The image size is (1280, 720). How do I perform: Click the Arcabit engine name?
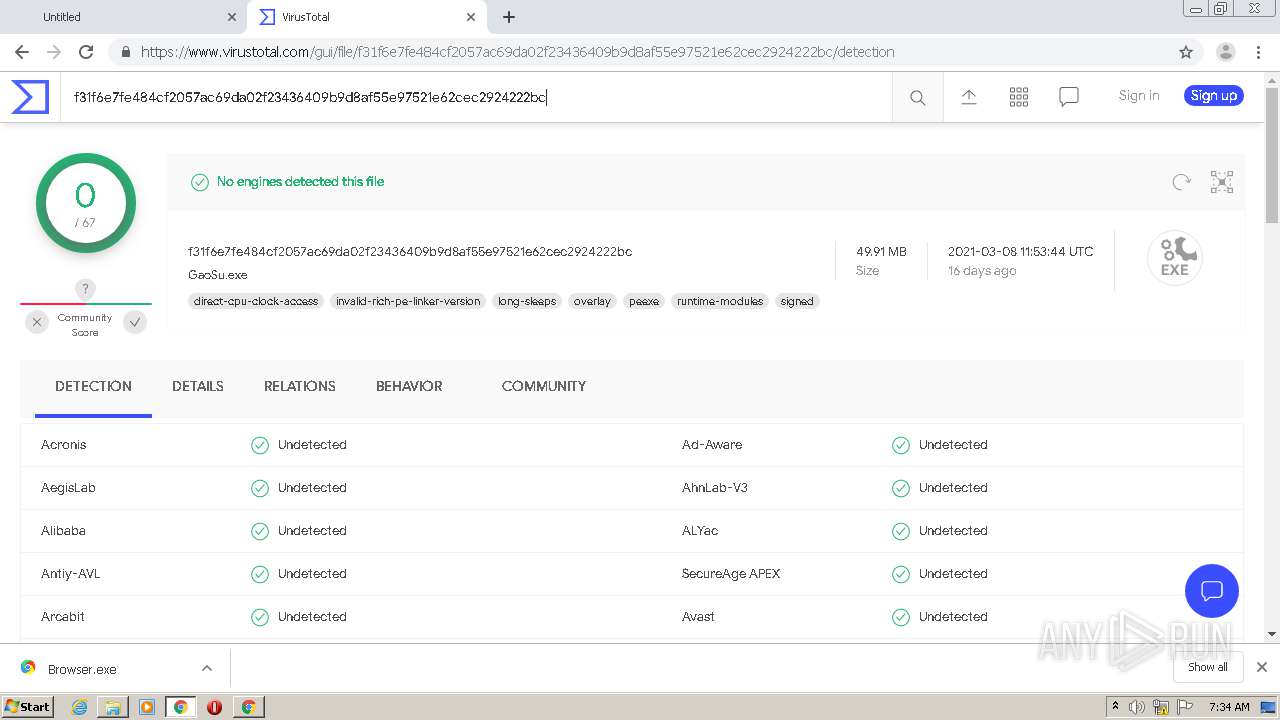tap(63, 617)
